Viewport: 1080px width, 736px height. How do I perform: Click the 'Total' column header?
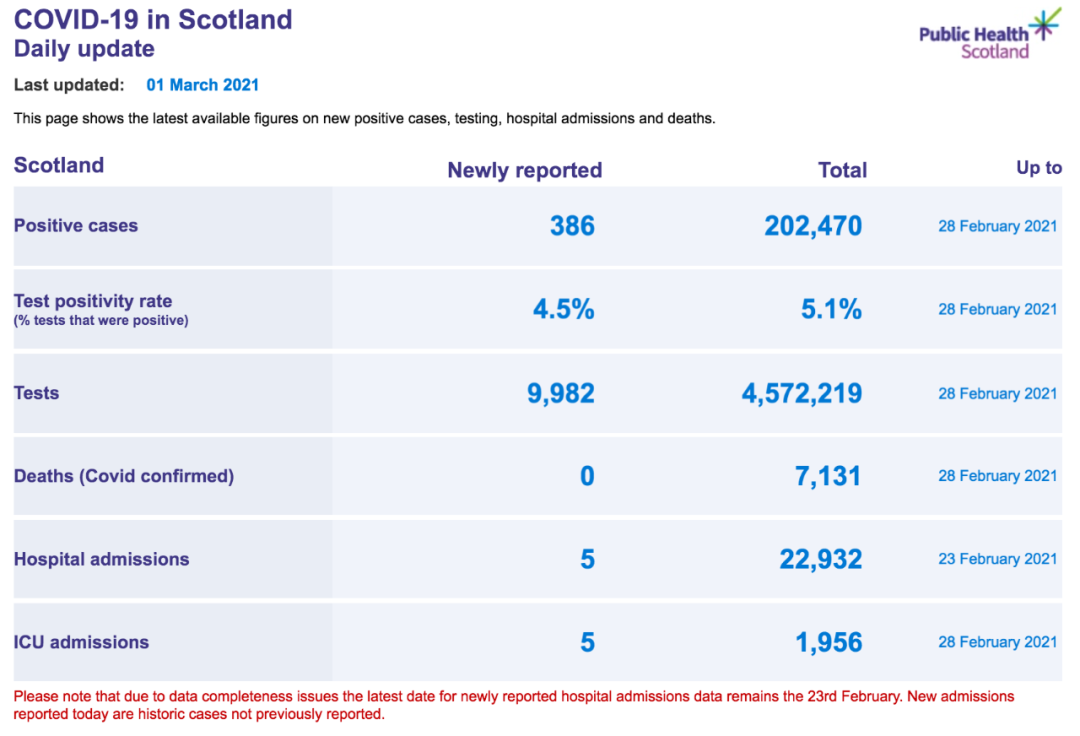click(x=842, y=170)
